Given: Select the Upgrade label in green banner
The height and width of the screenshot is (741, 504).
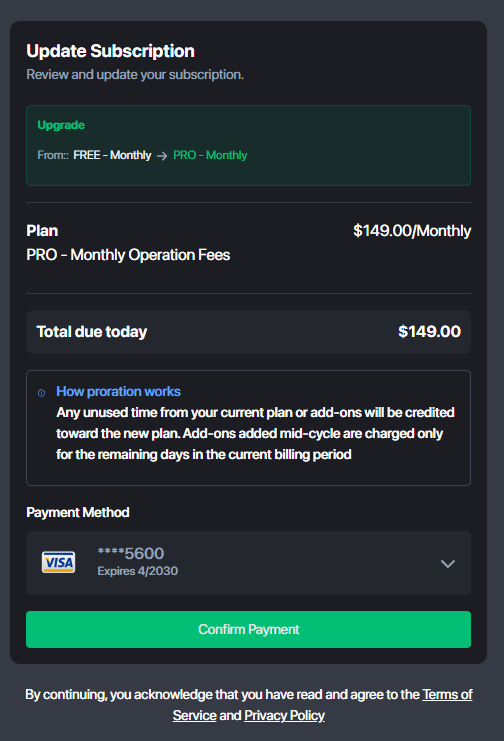Looking at the screenshot, I should [61, 125].
